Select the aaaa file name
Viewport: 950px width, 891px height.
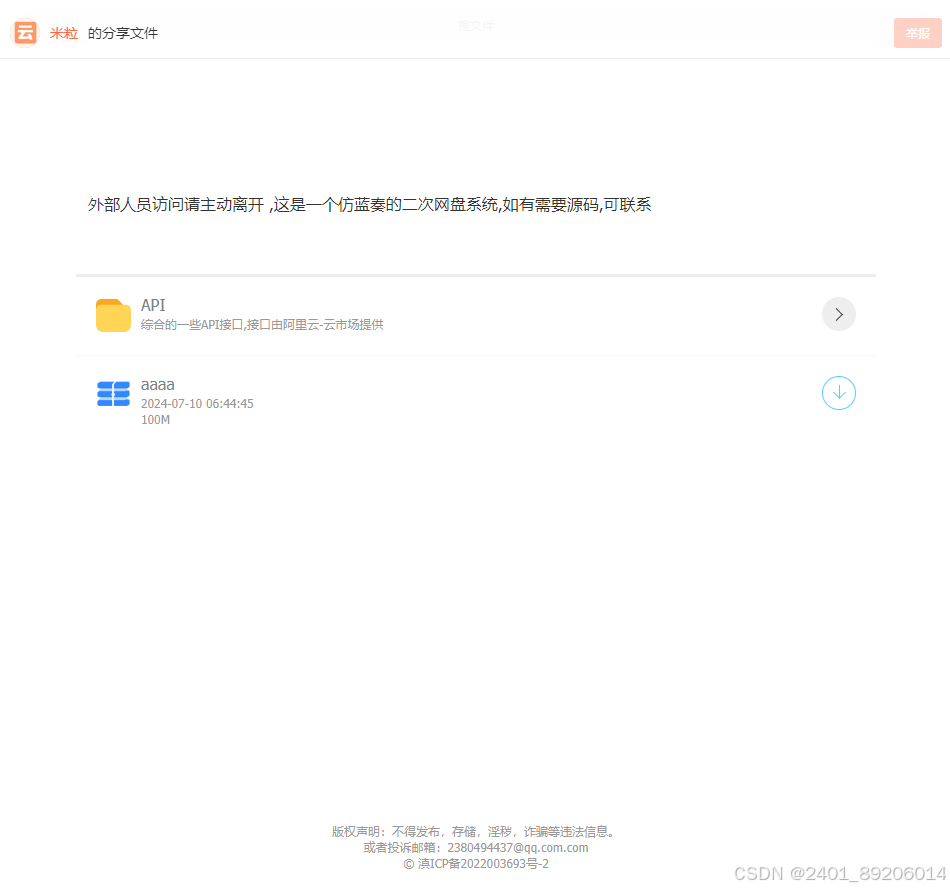coord(158,385)
